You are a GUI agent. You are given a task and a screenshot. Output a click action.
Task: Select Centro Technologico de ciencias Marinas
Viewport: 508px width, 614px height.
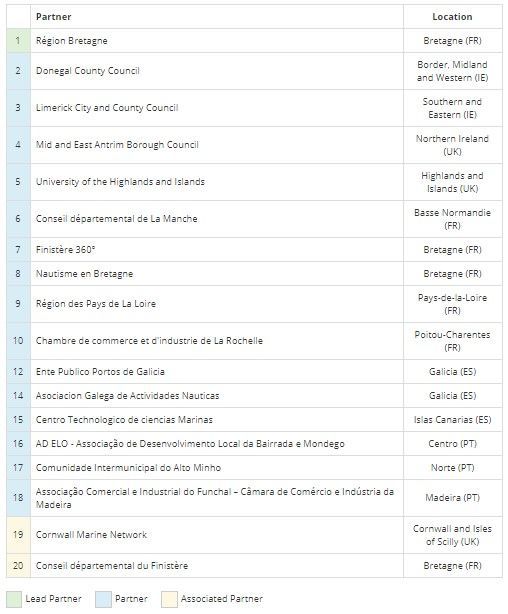point(124,420)
